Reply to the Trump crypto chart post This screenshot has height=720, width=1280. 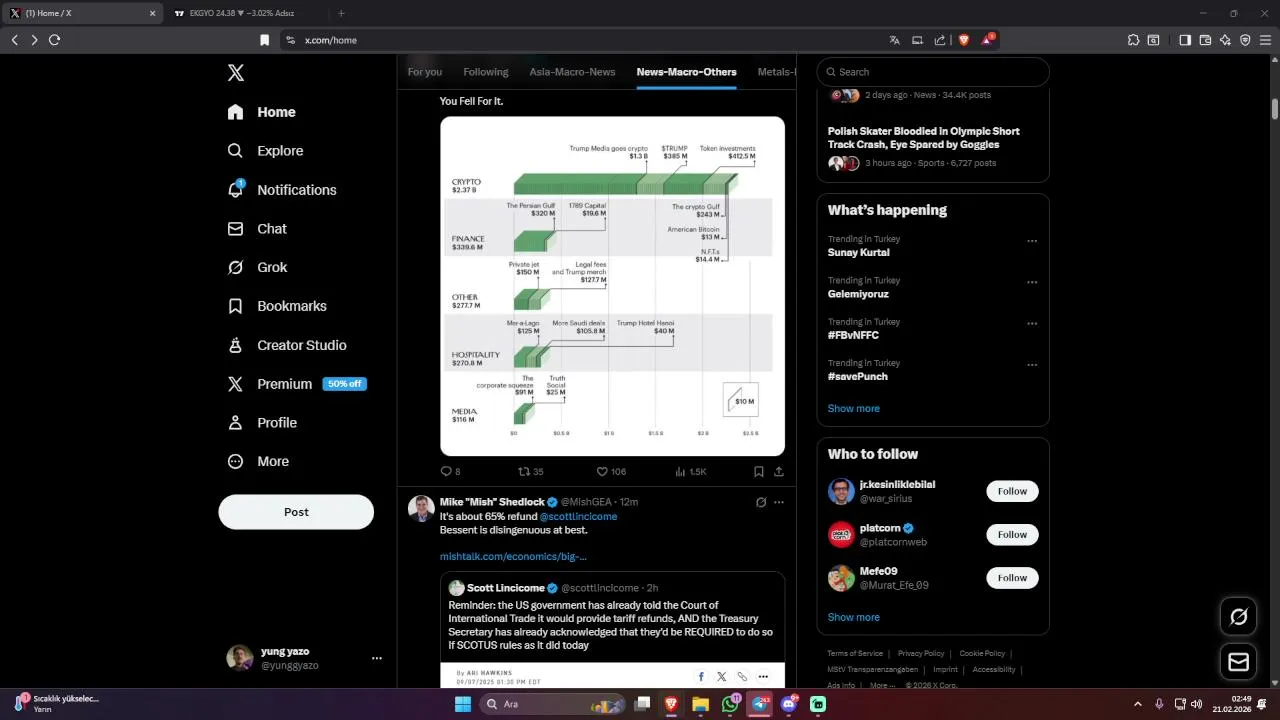pos(450,471)
